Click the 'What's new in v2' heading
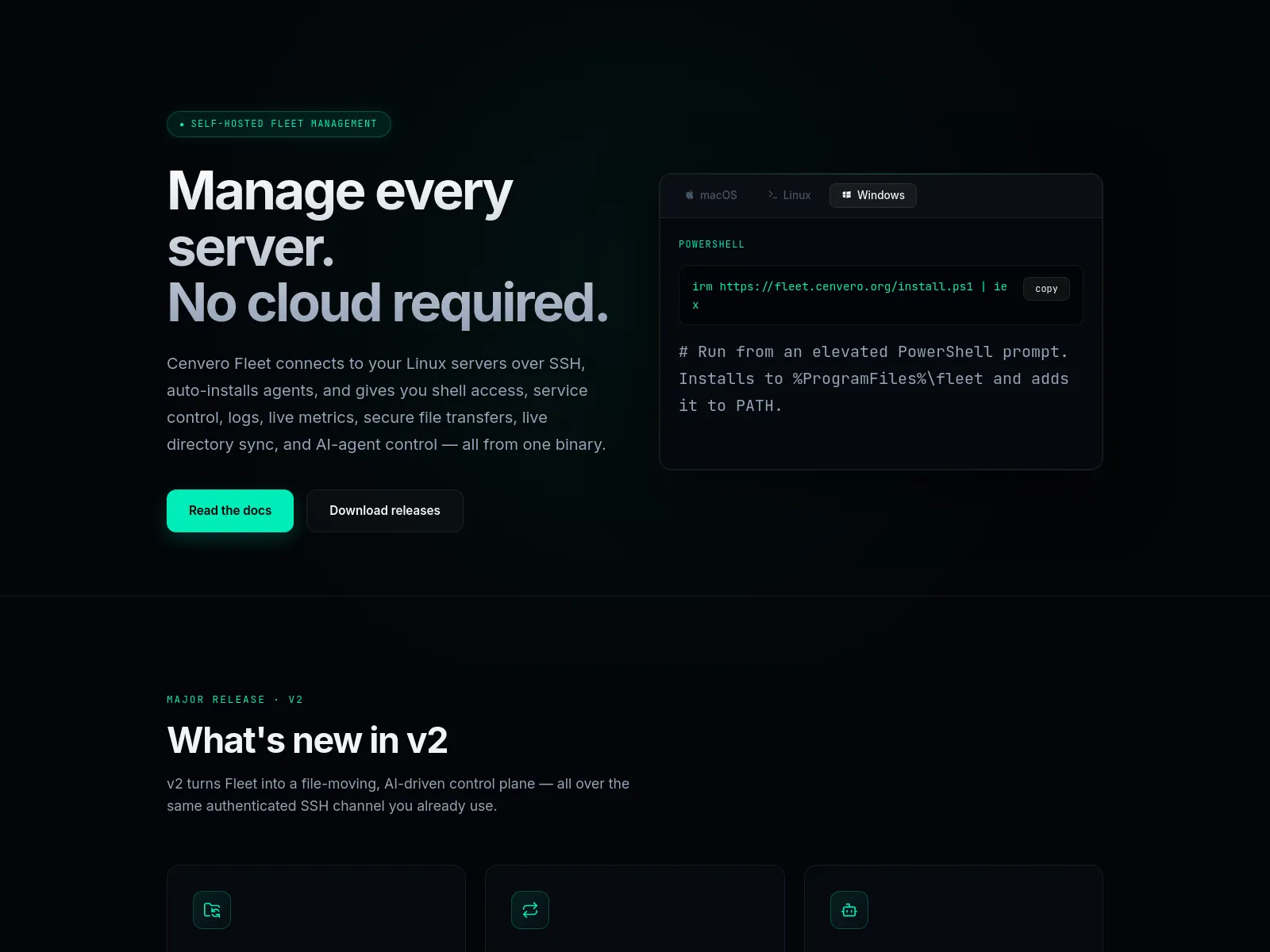Screen dimensions: 1270x952 tap(307, 740)
